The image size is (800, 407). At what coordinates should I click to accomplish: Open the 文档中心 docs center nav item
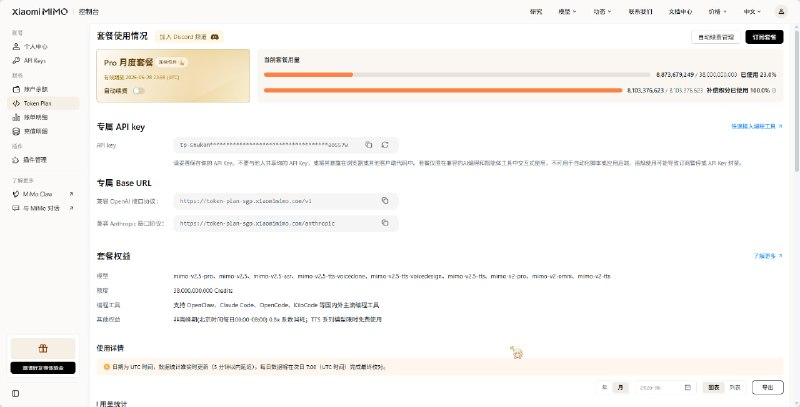[x=680, y=12]
